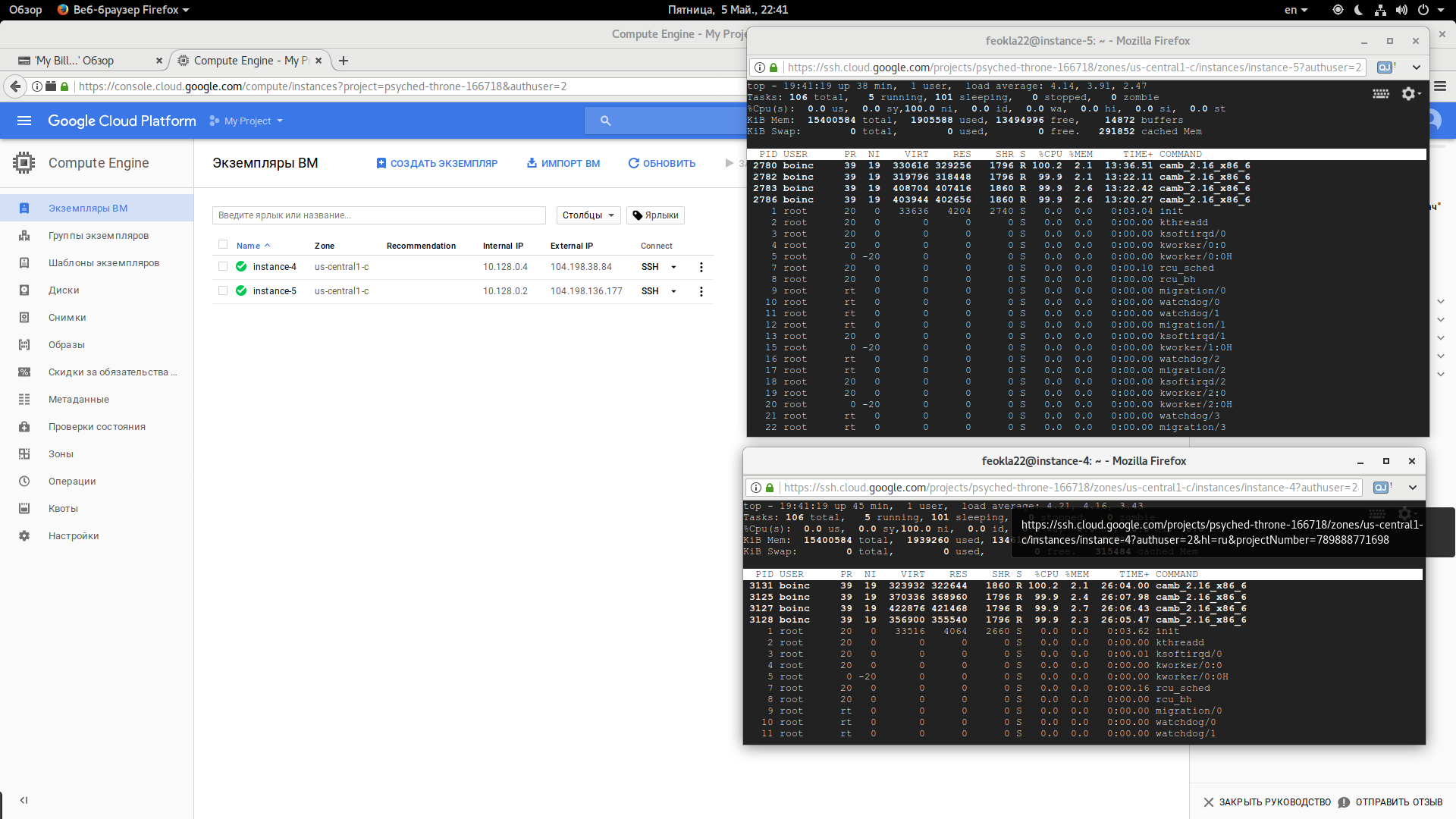Click the three-dot menu for instance-5
This screenshot has width=1456, height=819.
pyautogui.click(x=701, y=291)
